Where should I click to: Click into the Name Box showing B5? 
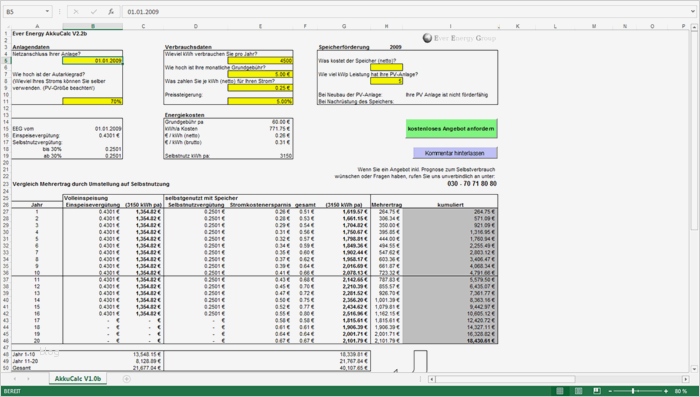point(24,12)
